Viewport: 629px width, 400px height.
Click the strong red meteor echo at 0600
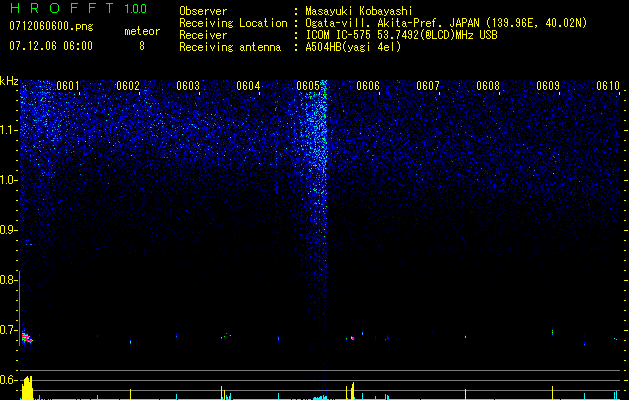[27, 338]
